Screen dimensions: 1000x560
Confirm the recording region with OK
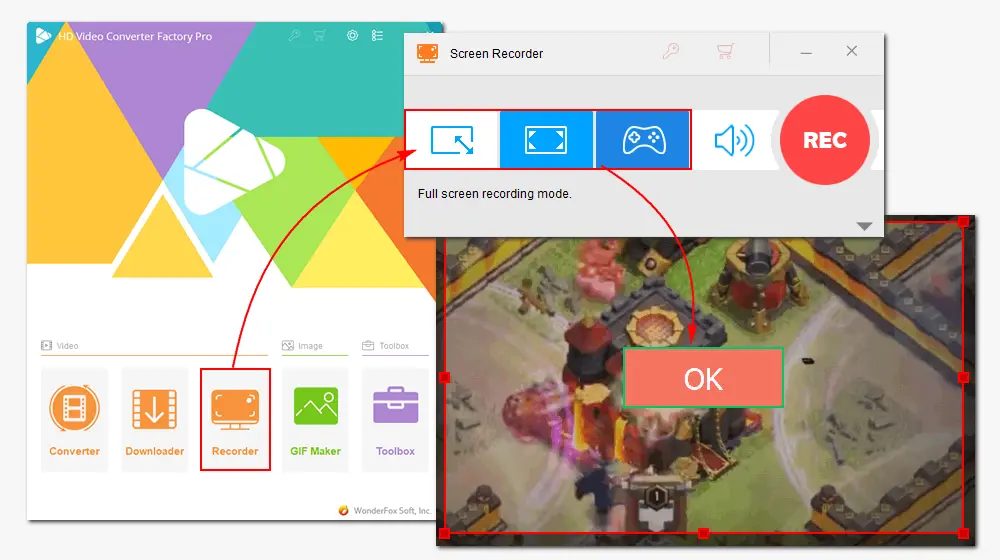tap(703, 378)
